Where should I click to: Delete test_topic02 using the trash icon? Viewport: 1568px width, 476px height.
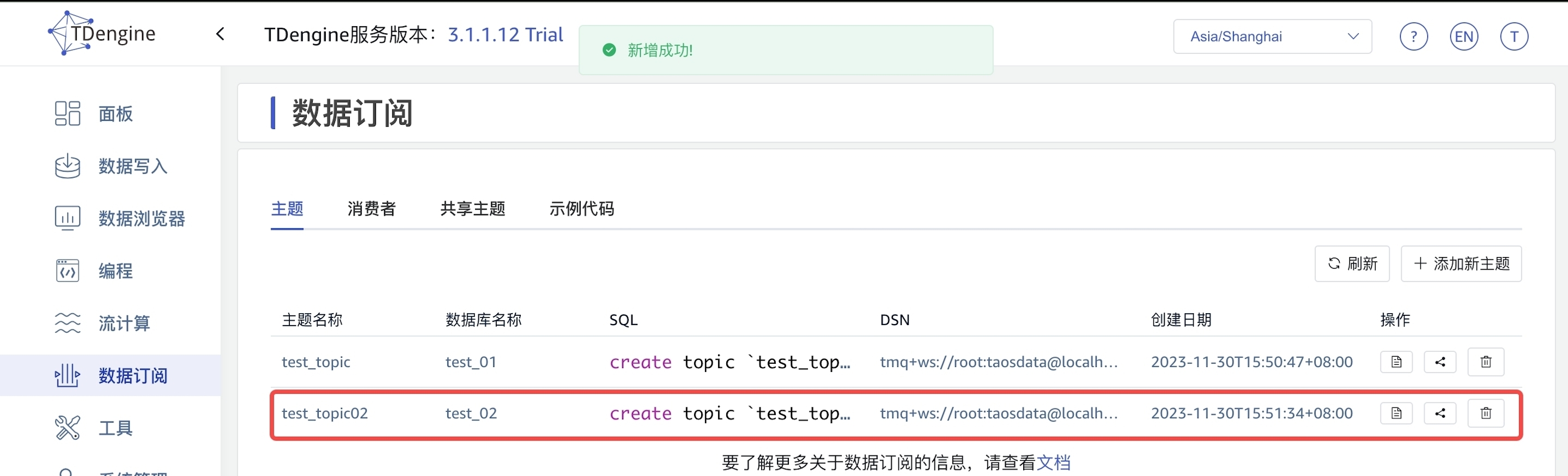(1485, 413)
